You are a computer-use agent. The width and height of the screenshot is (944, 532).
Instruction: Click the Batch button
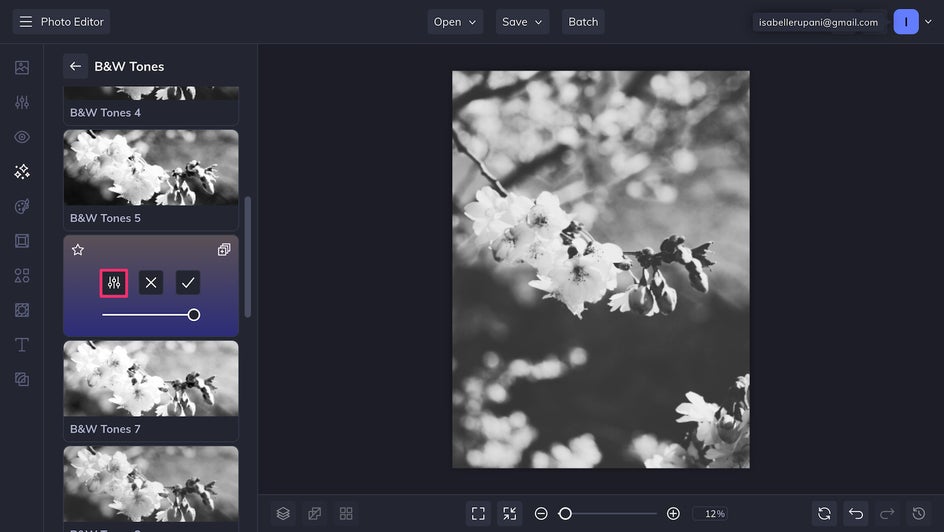click(x=583, y=22)
